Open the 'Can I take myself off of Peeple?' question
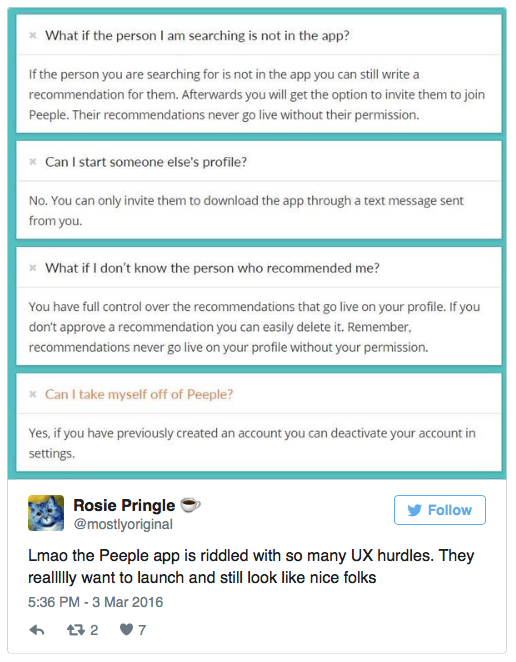Screen dimensions: 516x662 pyautogui.click(x=139, y=394)
